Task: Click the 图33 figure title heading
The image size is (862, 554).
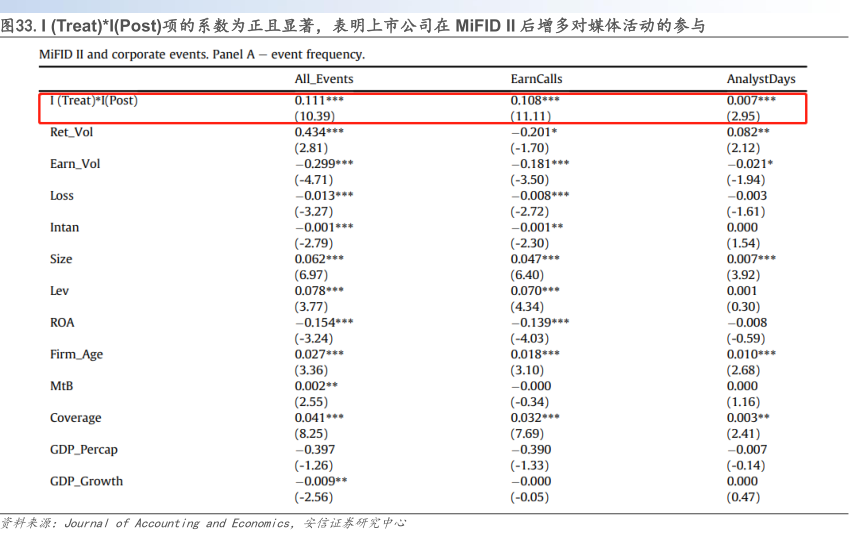Action: (x=352, y=26)
